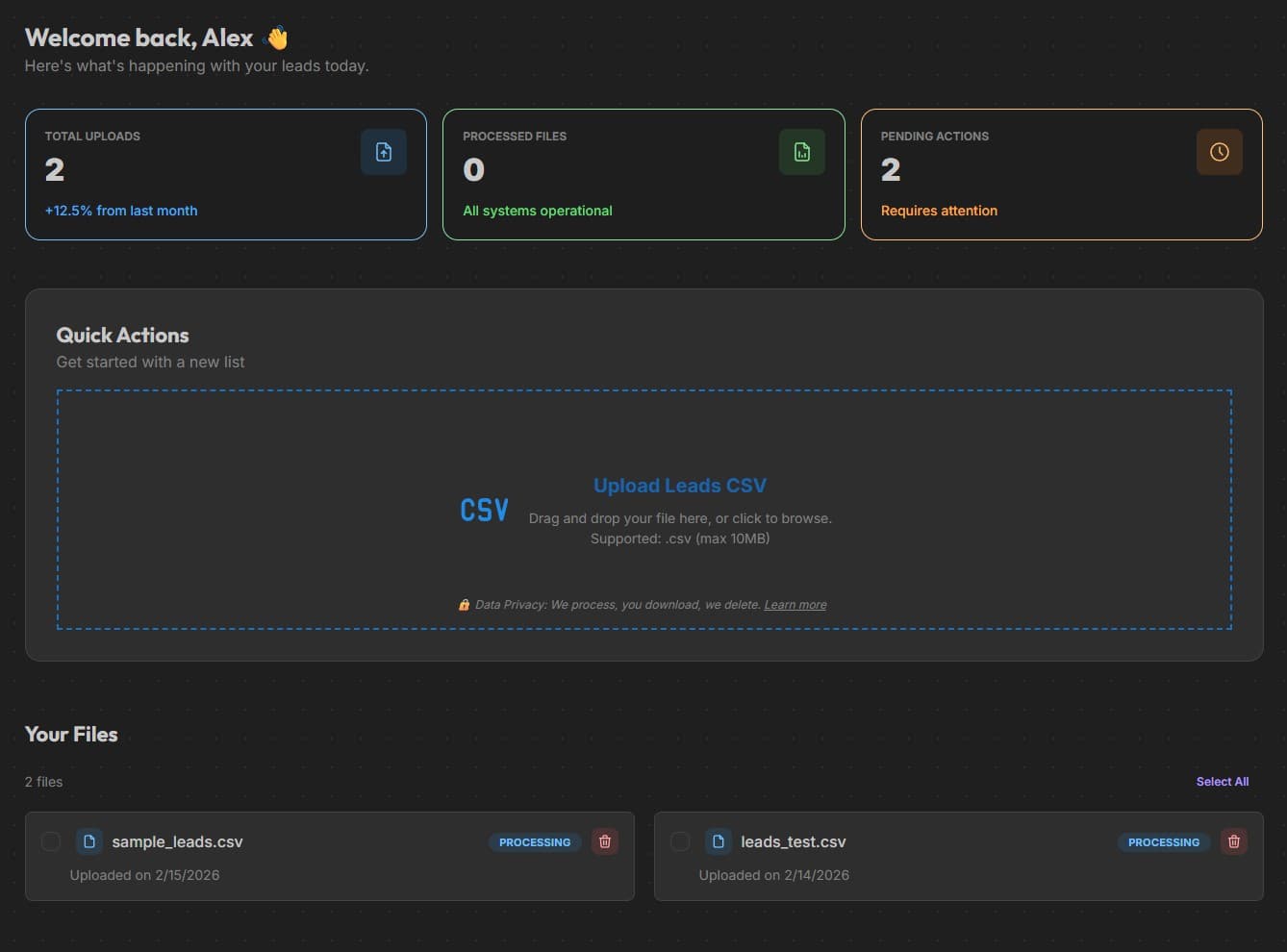Click the Your Files section heading

coord(71,734)
